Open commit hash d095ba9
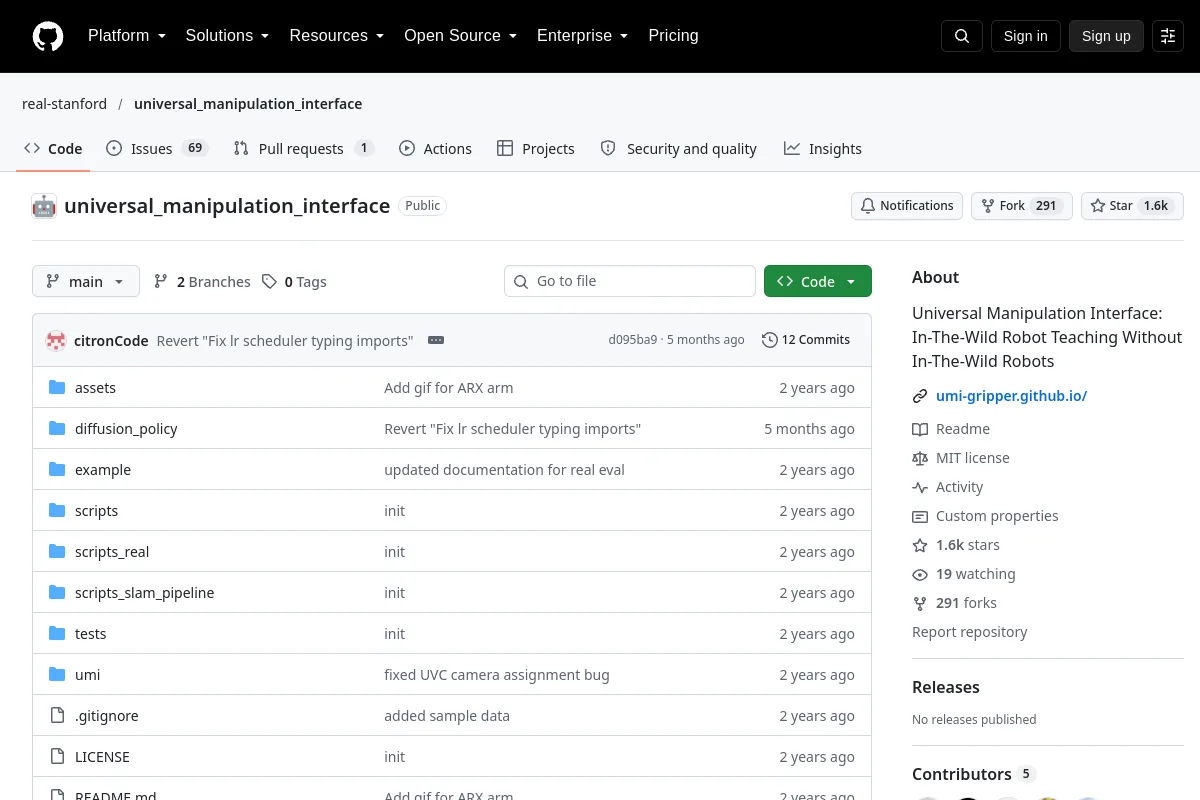1200x800 pixels. [632, 340]
